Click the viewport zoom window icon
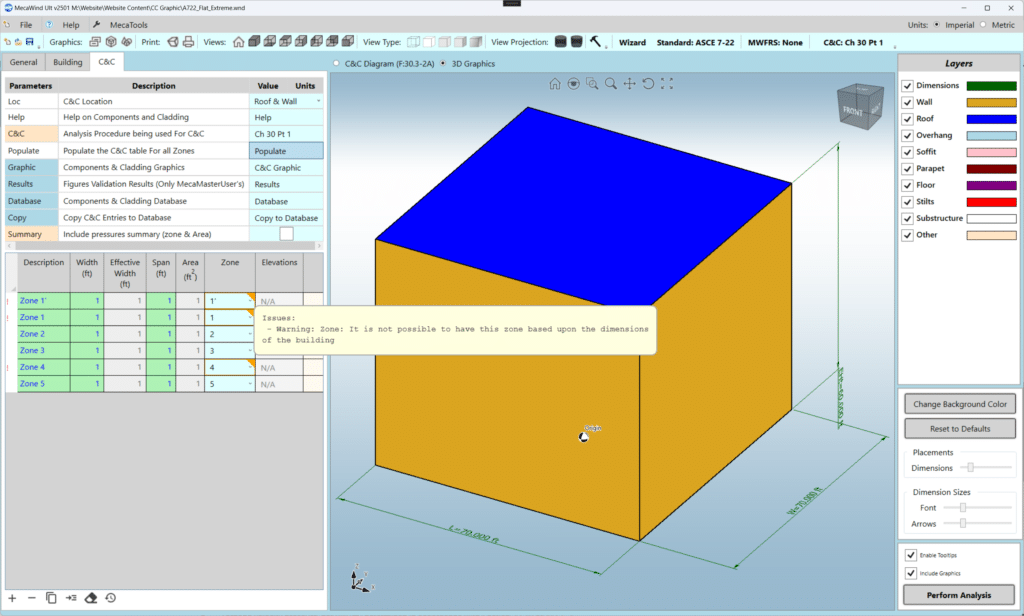 [x=592, y=84]
